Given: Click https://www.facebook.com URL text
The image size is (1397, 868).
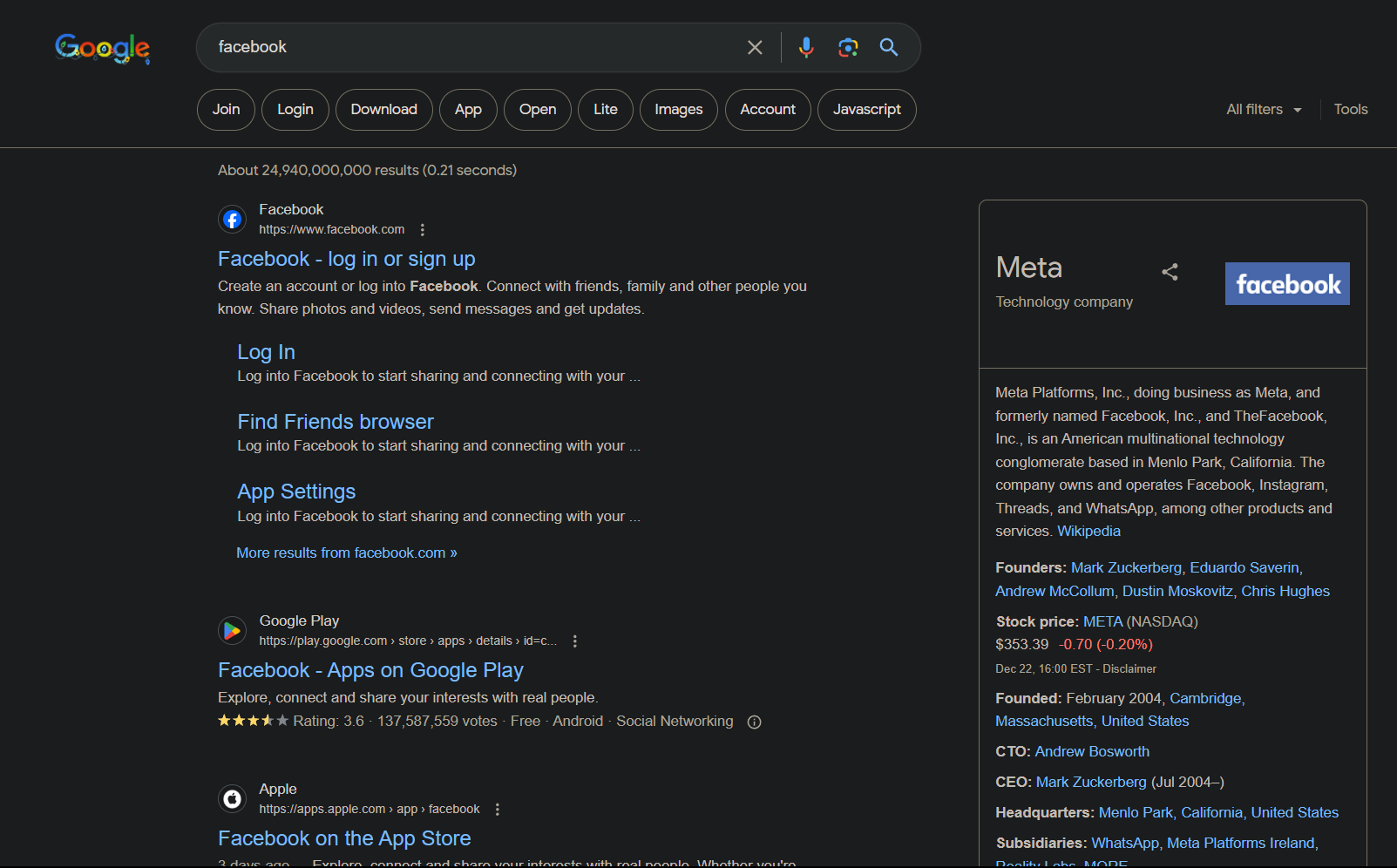Looking at the screenshot, I should [331, 229].
